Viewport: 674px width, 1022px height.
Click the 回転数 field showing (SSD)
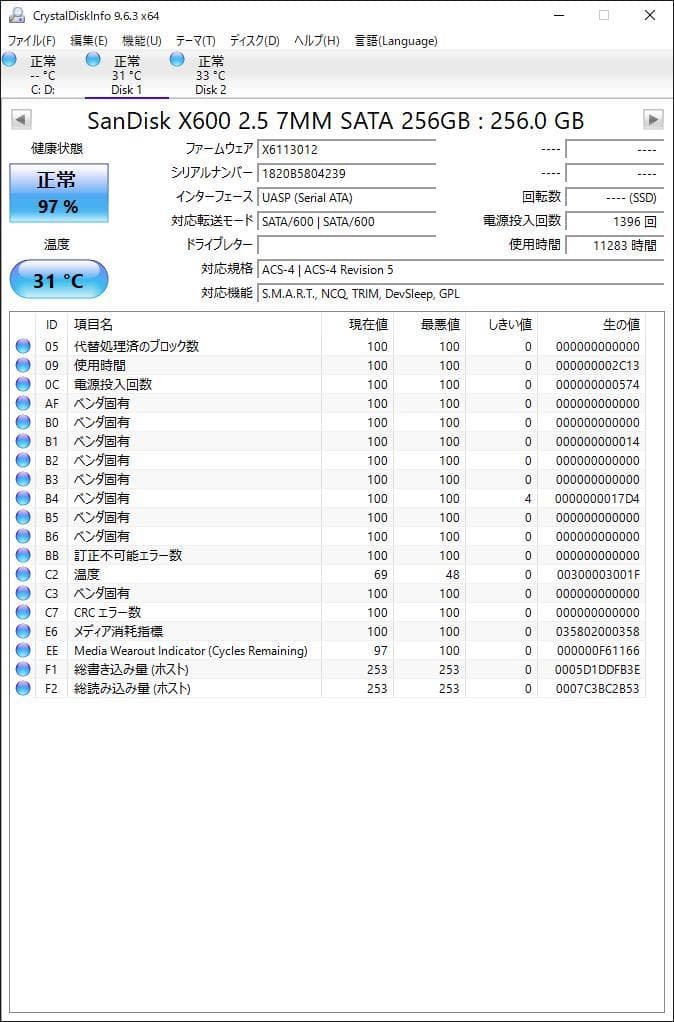coord(614,197)
